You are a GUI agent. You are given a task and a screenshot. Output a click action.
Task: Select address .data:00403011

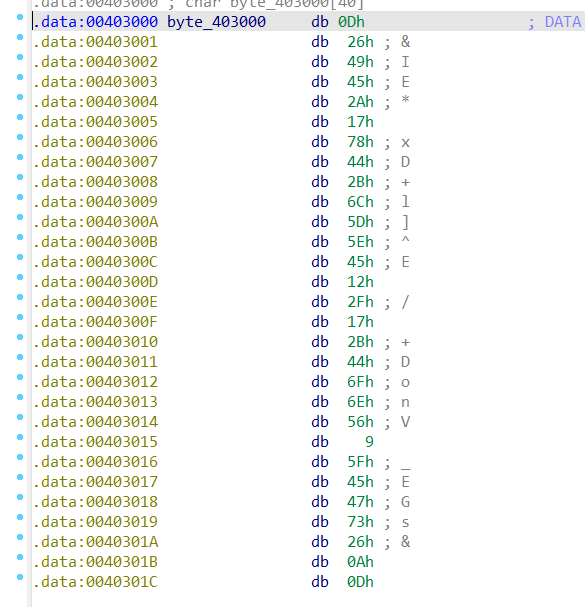point(95,362)
